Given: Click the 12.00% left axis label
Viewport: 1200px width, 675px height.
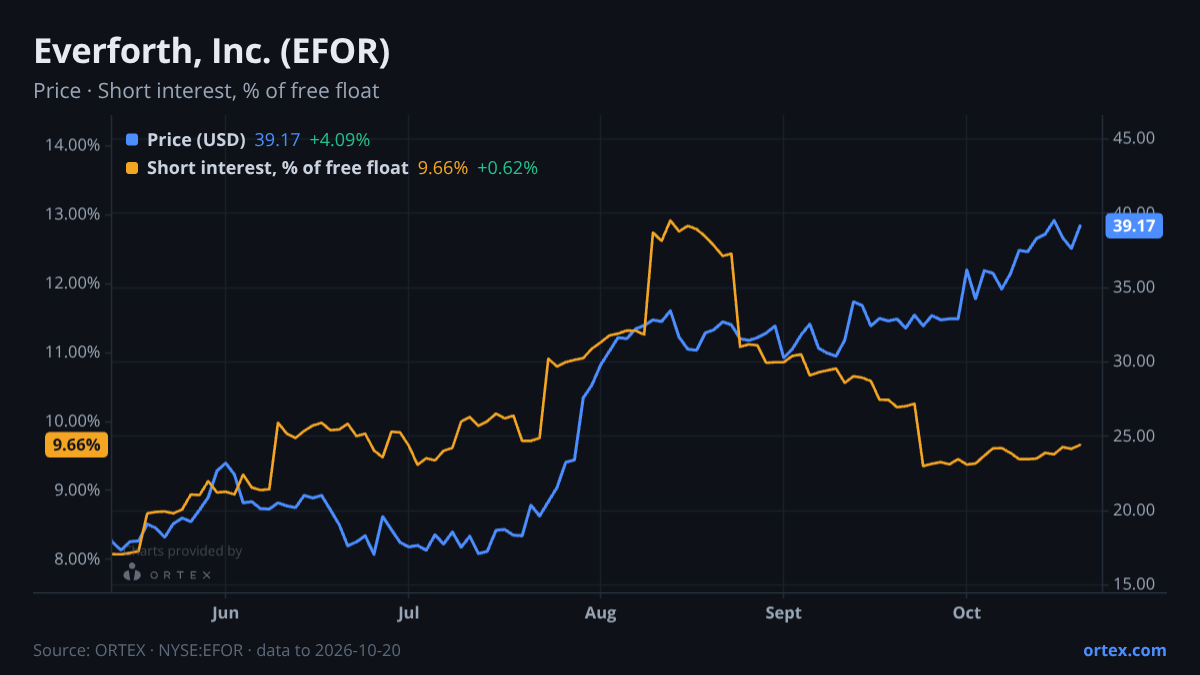Looking at the screenshot, I should click(73, 283).
